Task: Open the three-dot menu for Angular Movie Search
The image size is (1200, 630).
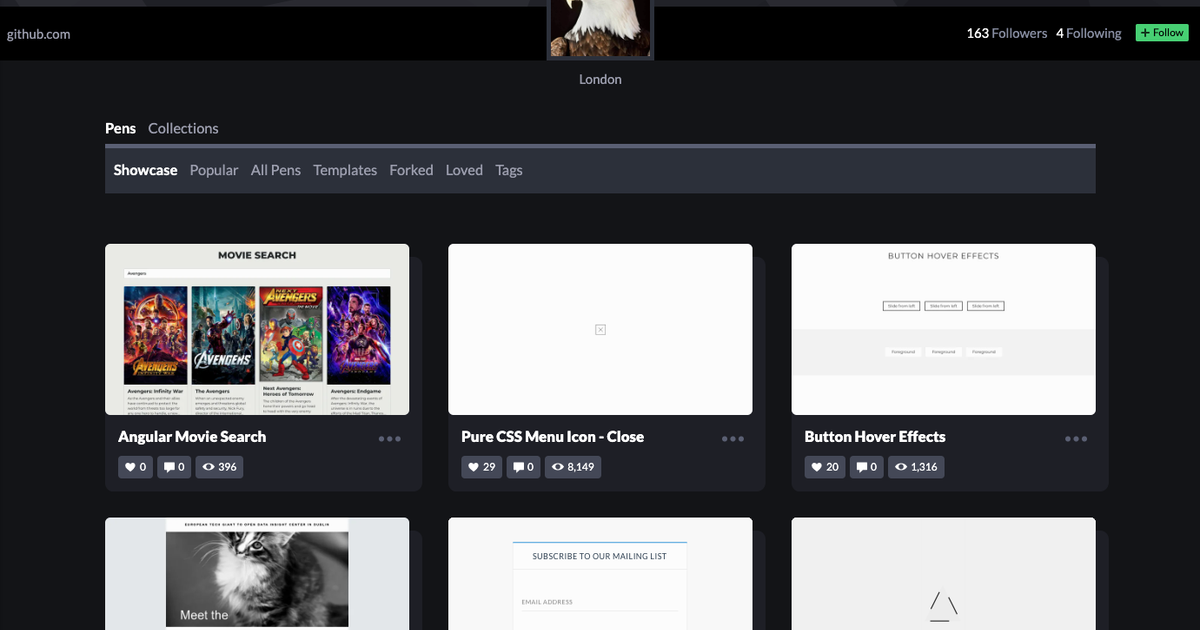Action: (x=390, y=439)
